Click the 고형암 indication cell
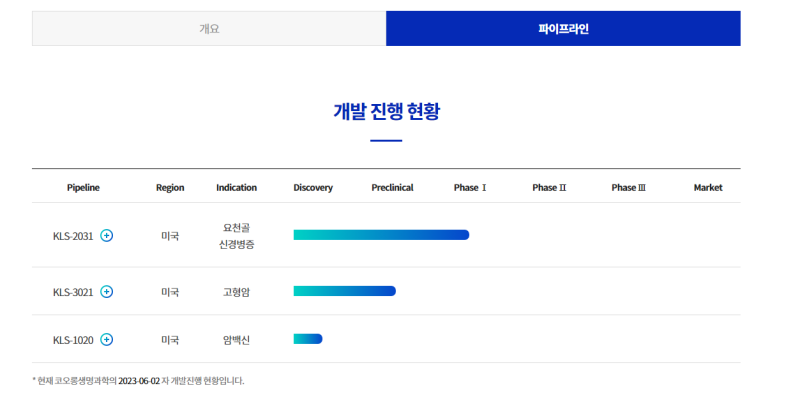The image size is (800, 409). point(236,292)
